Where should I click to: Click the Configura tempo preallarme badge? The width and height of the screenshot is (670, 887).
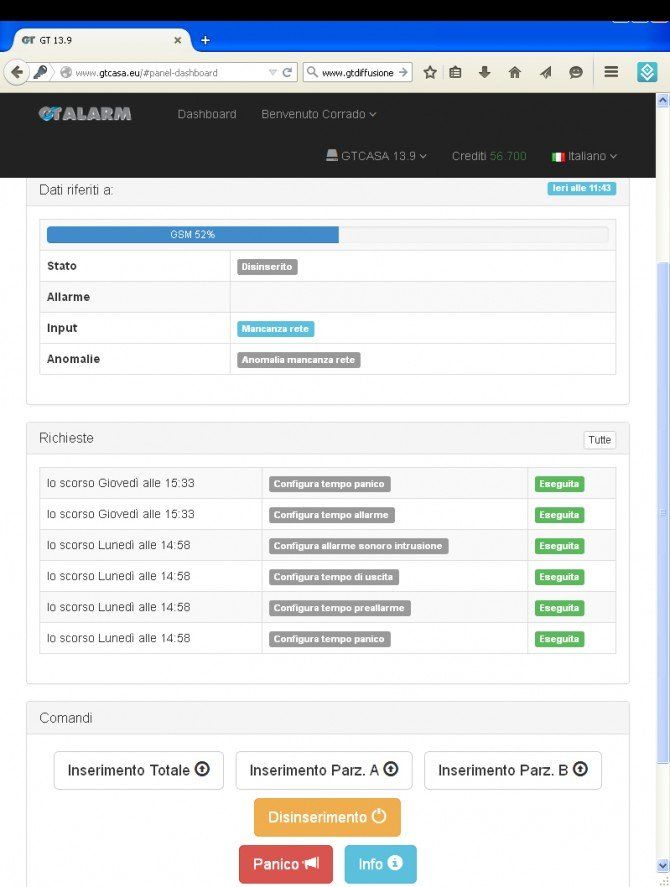(x=340, y=608)
